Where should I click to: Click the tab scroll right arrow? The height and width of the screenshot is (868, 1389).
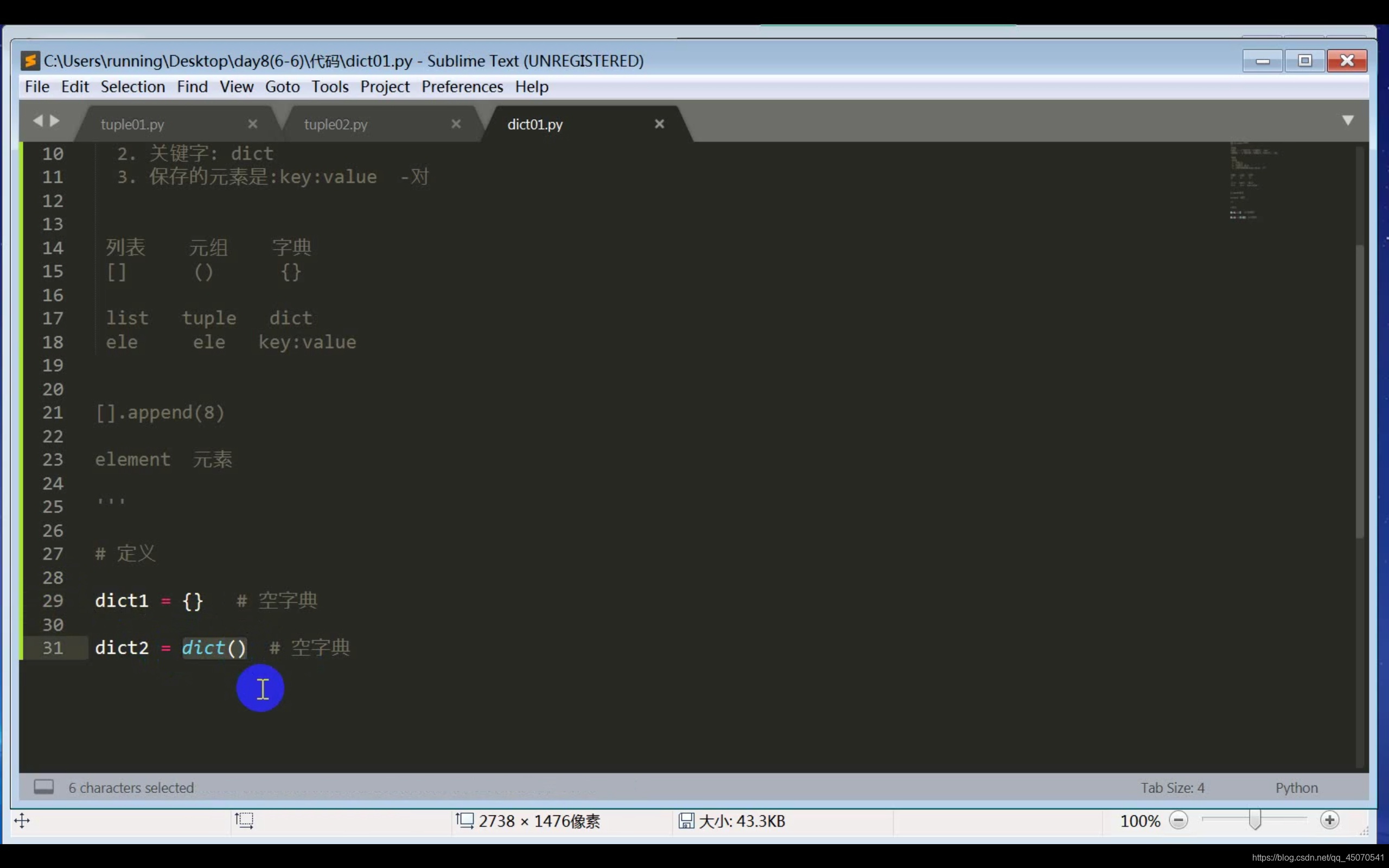click(x=54, y=120)
